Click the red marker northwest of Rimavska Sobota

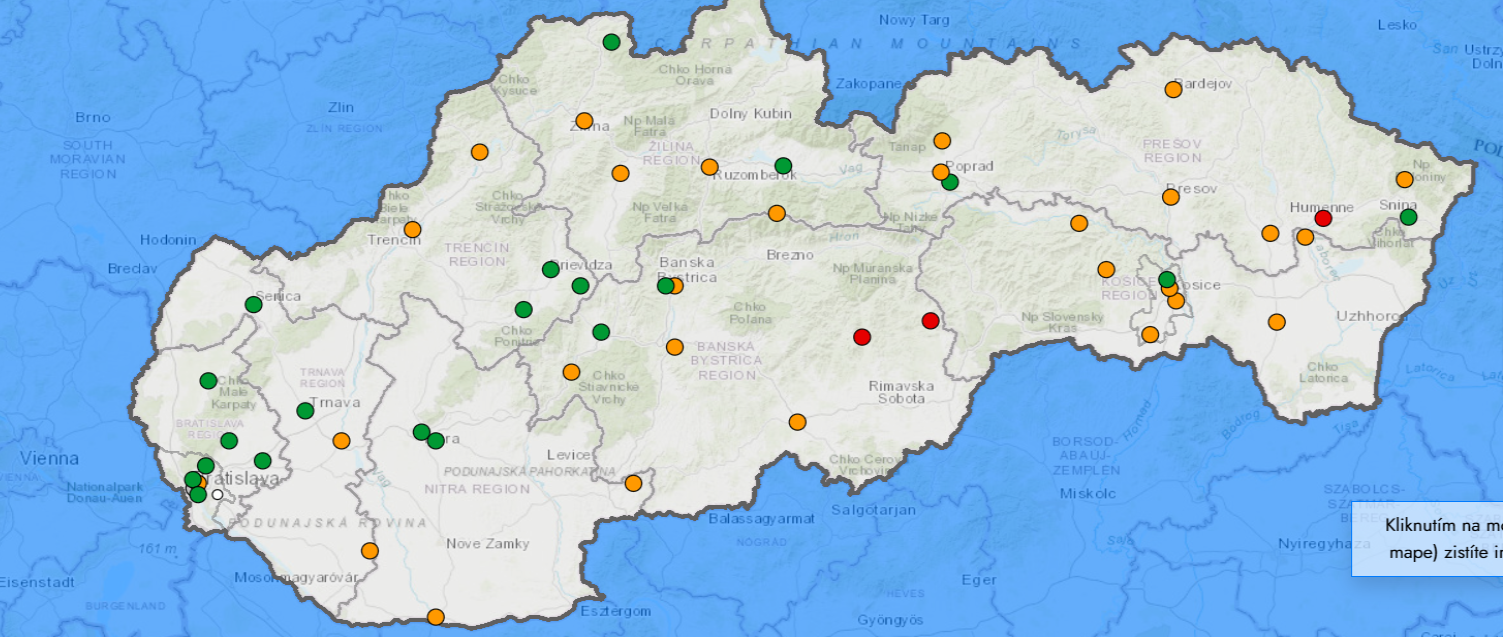[862, 337]
